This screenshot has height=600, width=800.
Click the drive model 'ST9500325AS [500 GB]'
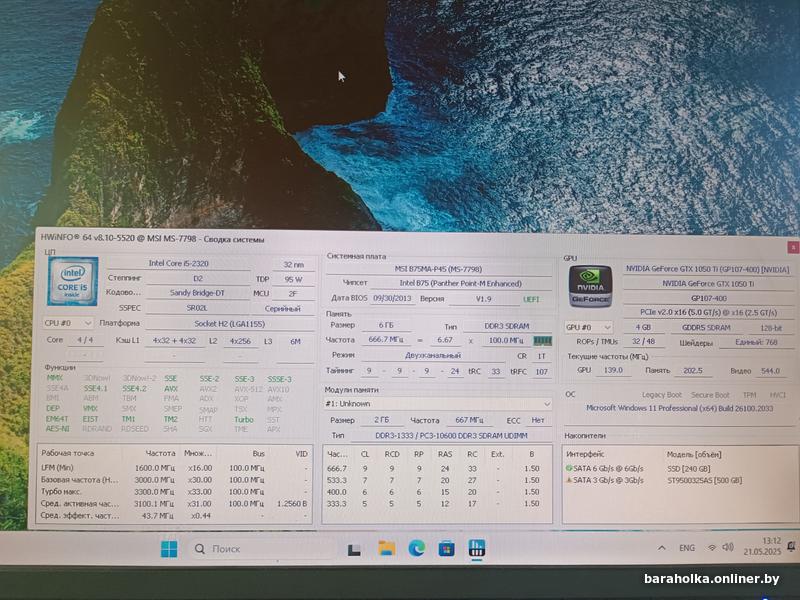pos(705,480)
